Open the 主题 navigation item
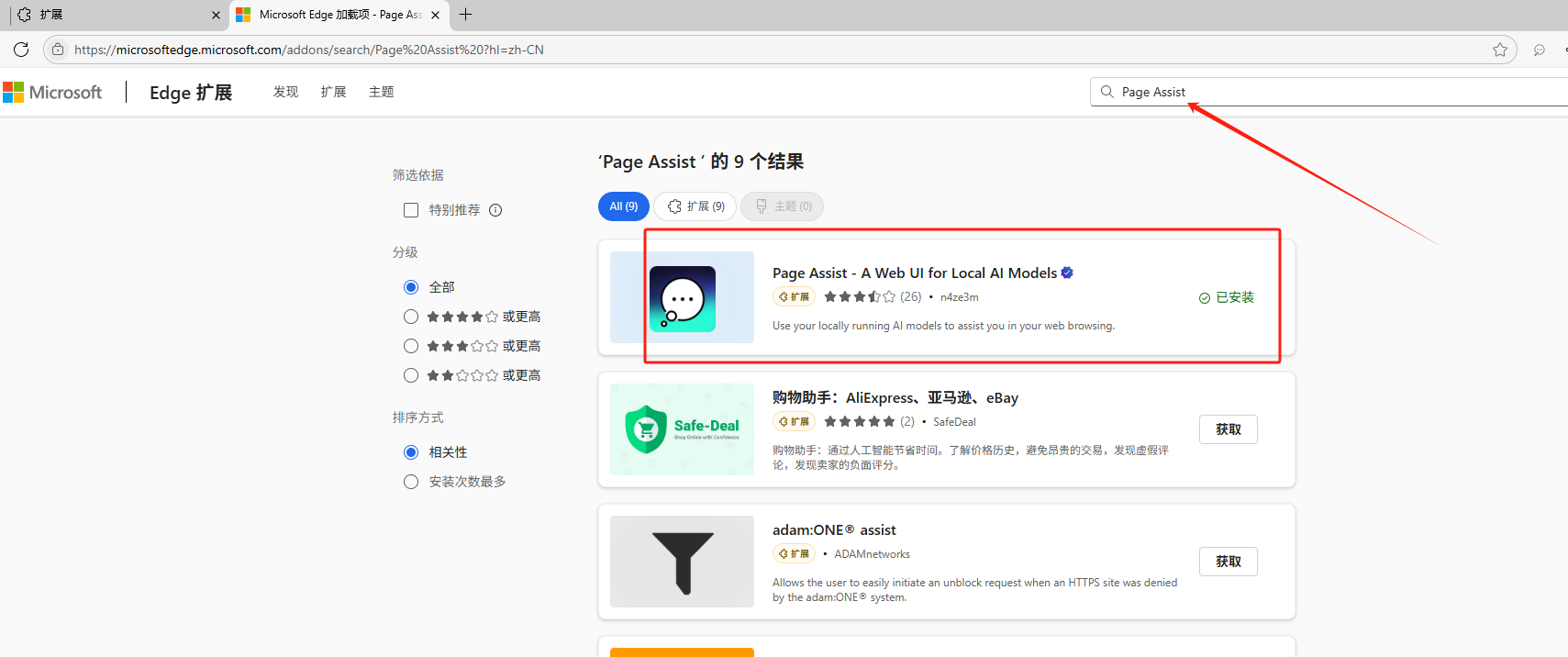Screen dimensions: 1568x657 381,92
